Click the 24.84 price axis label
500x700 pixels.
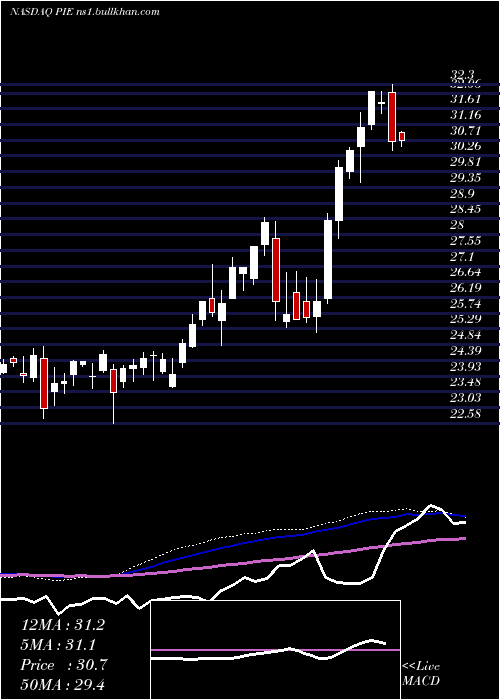465,335
